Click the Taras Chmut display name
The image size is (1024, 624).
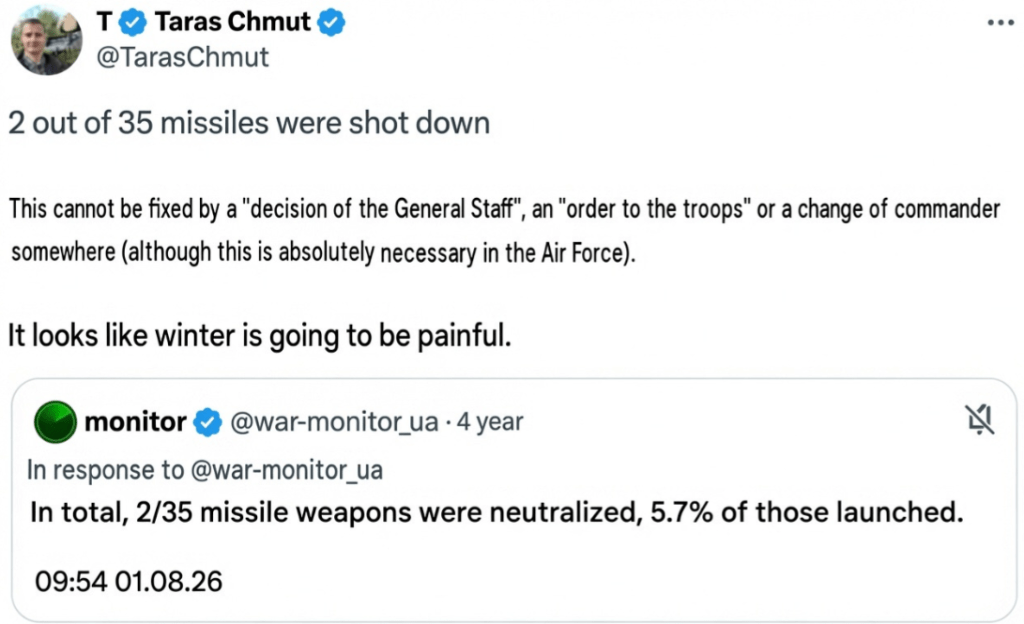click(232, 22)
